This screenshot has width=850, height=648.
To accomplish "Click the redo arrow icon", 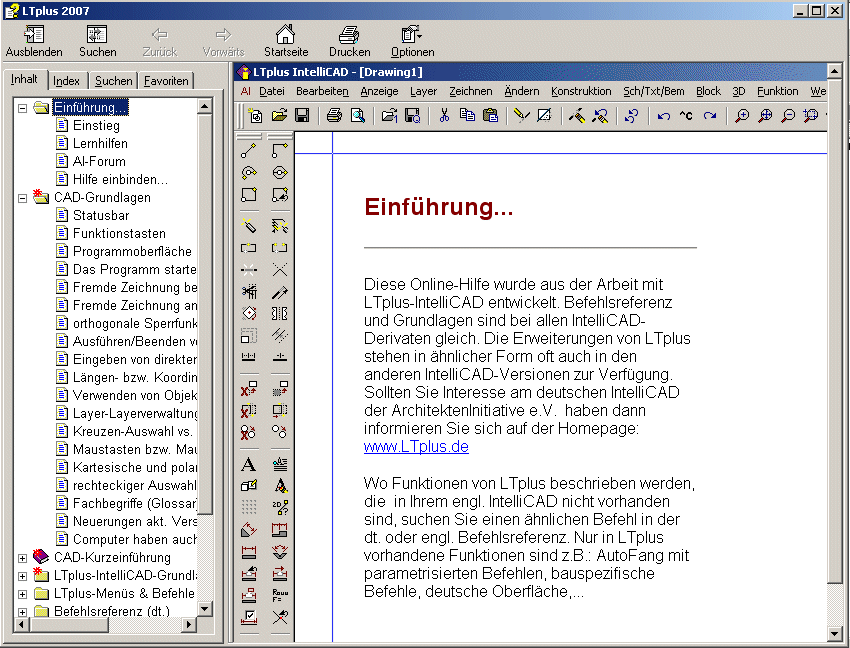I will pyautogui.click(x=710, y=116).
